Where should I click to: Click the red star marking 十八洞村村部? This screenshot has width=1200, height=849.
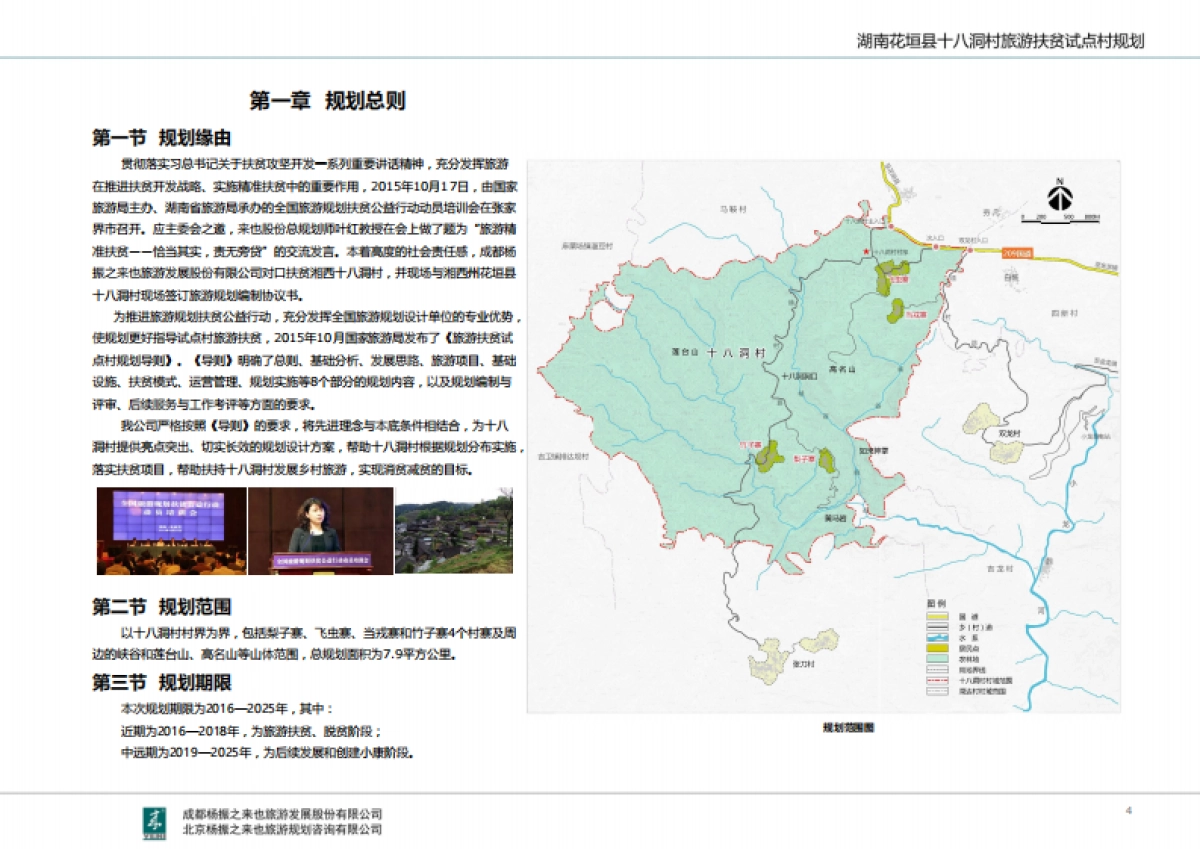coord(866,251)
